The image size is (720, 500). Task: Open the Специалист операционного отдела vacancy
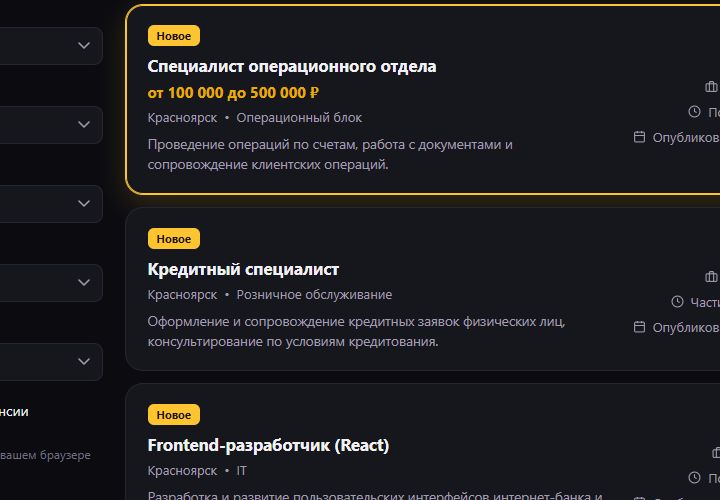292,67
